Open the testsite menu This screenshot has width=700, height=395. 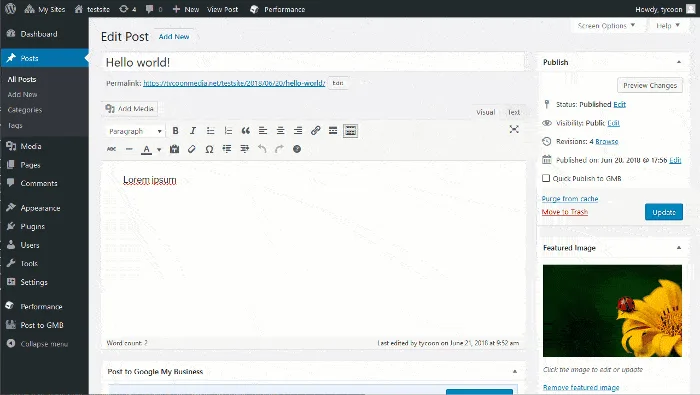[x=92, y=9]
